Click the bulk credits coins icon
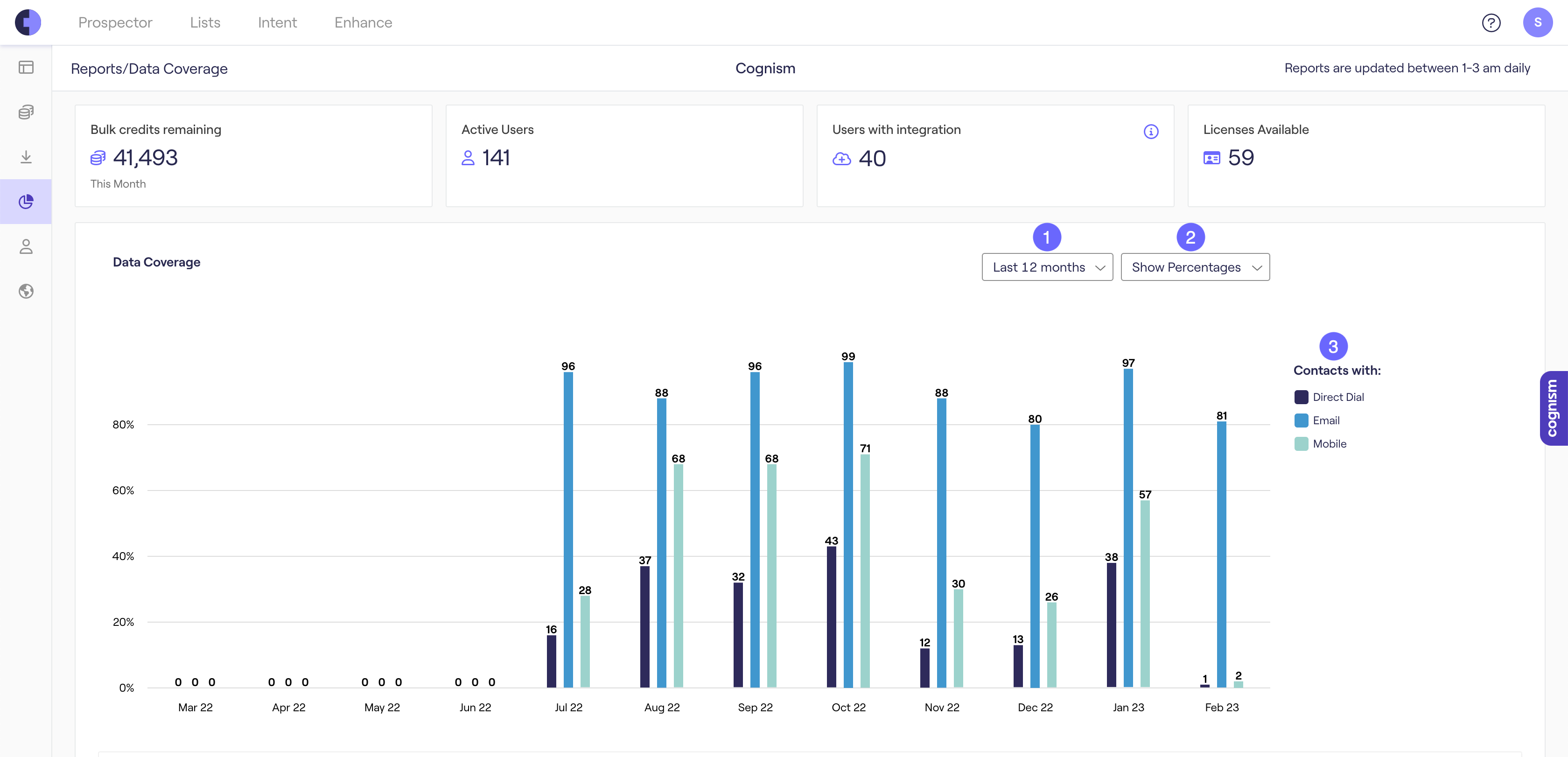This screenshot has width=1568, height=757. 98,158
